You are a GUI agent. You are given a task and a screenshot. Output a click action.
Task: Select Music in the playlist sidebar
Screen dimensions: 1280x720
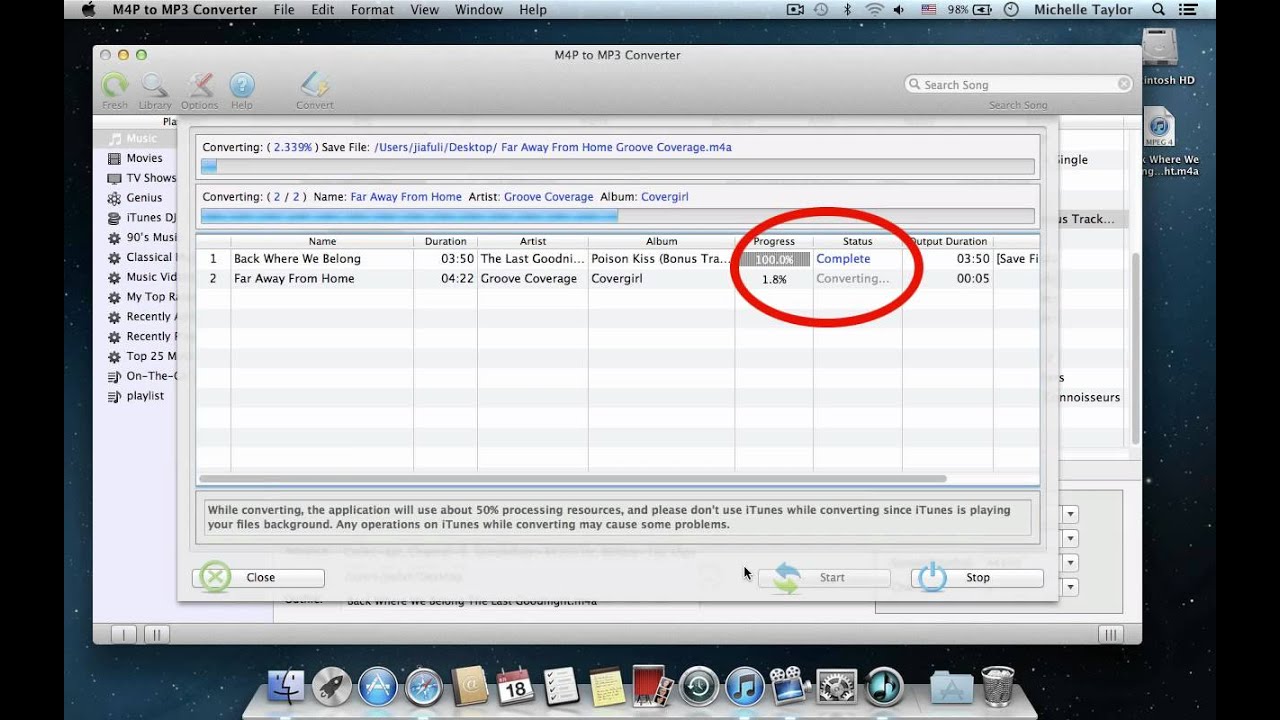[135, 138]
